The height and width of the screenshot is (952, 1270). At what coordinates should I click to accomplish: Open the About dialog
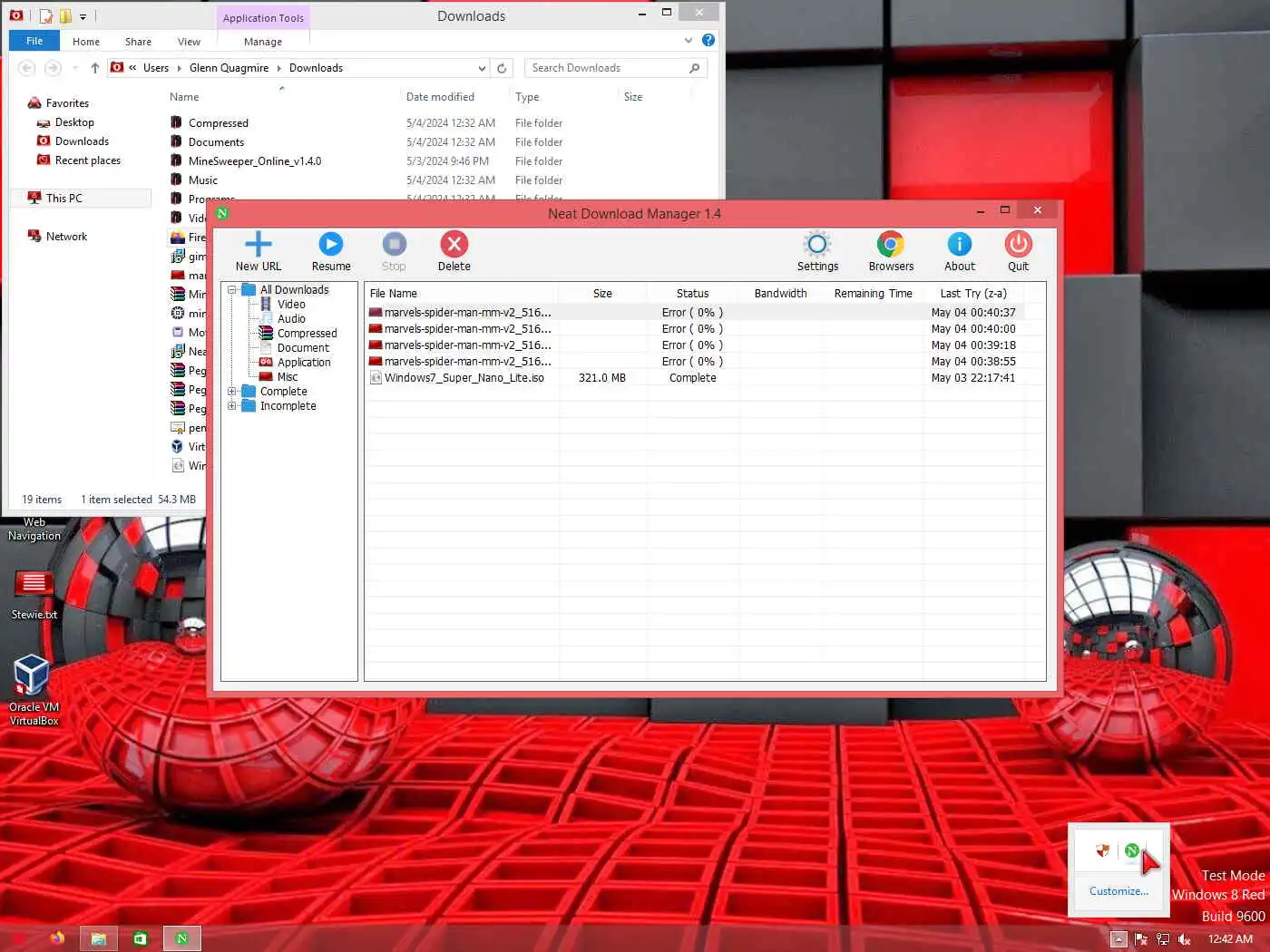tap(960, 251)
